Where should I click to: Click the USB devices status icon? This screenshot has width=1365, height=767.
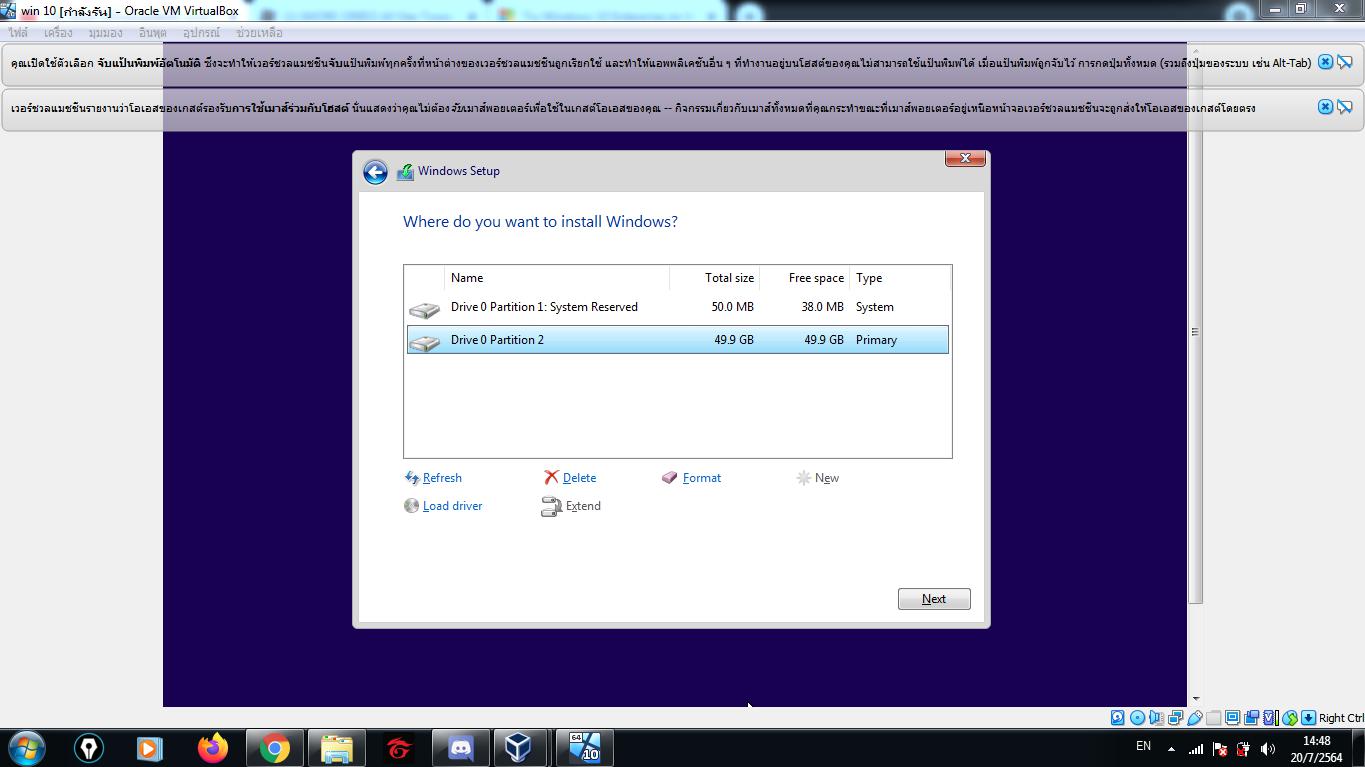1194,718
